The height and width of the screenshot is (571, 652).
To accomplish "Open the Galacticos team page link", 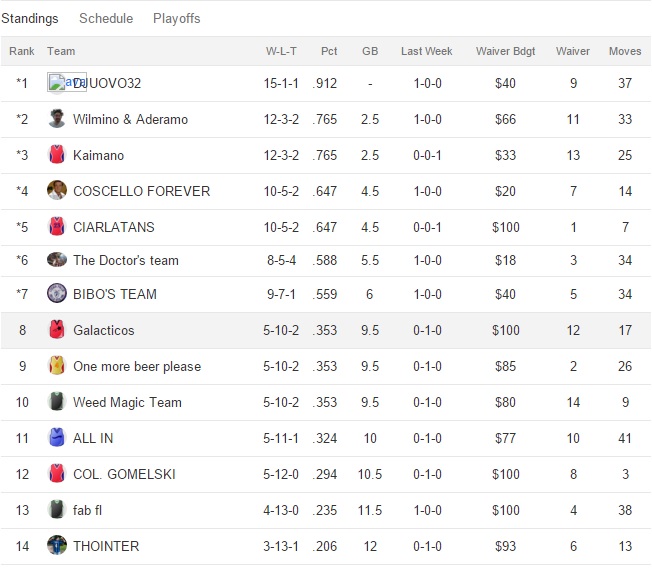I will point(103,331).
